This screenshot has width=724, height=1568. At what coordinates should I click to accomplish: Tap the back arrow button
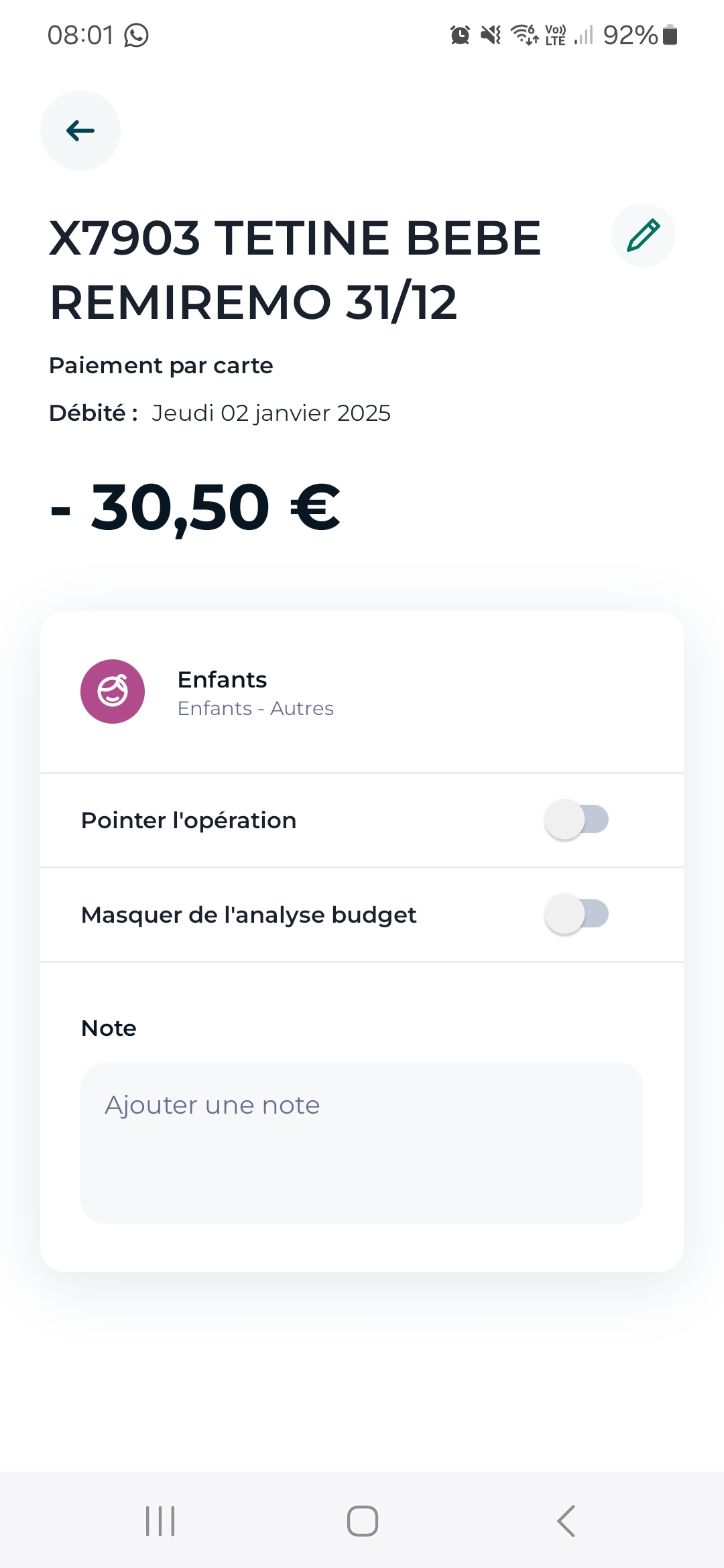(x=80, y=131)
